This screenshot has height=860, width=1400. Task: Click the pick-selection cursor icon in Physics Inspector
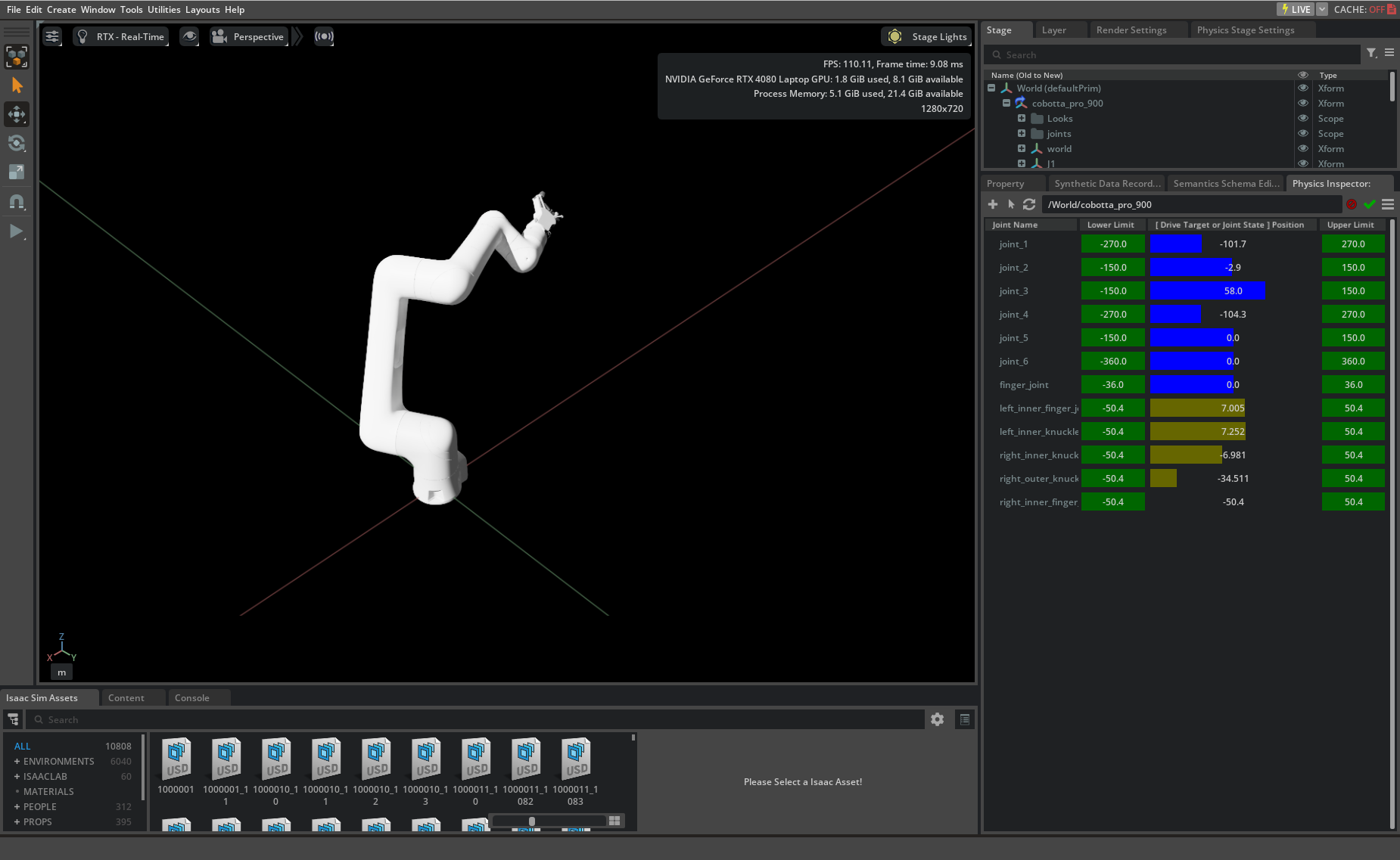tap(1011, 204)
